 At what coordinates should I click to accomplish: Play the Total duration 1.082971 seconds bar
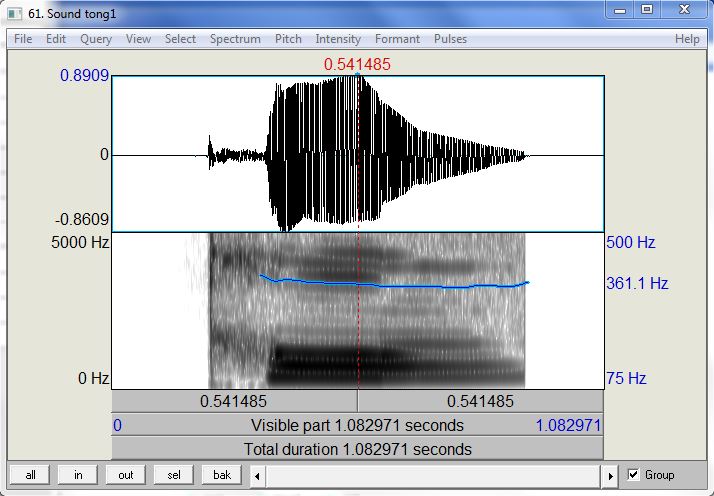tap(357, 449)
